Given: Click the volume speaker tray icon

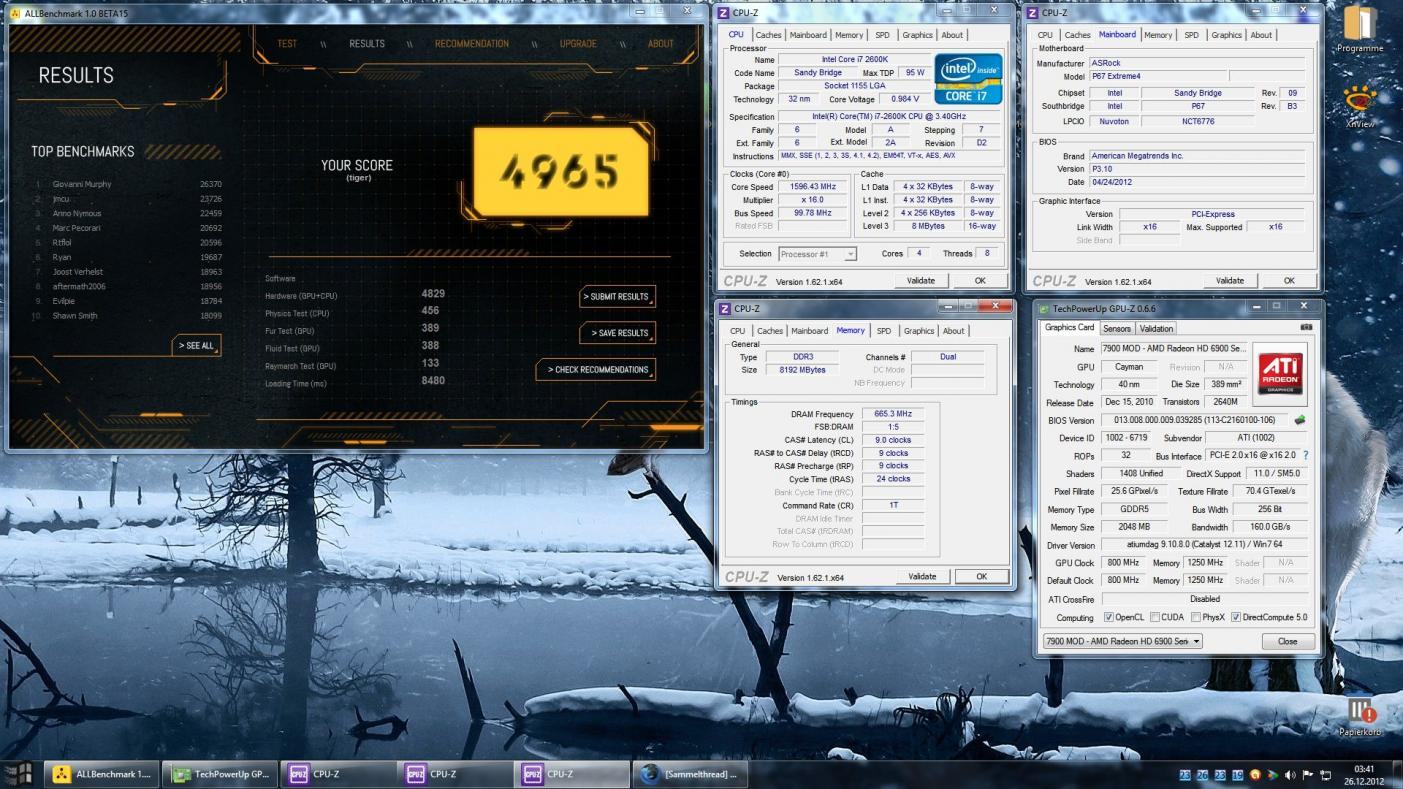Looking at the screenshot, I should coord(1290,775).
